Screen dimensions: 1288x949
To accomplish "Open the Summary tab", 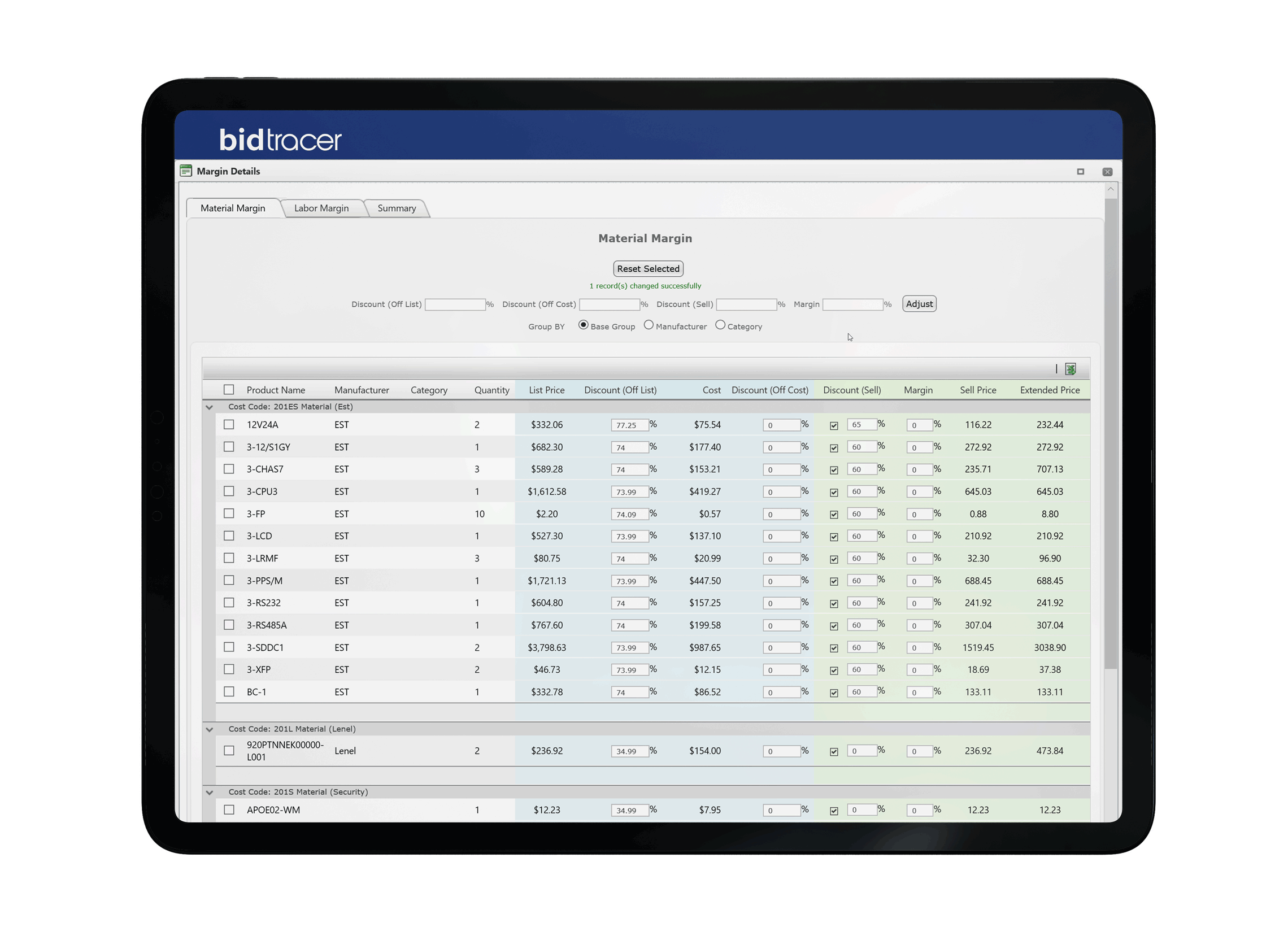I will (x=397, y=208).
